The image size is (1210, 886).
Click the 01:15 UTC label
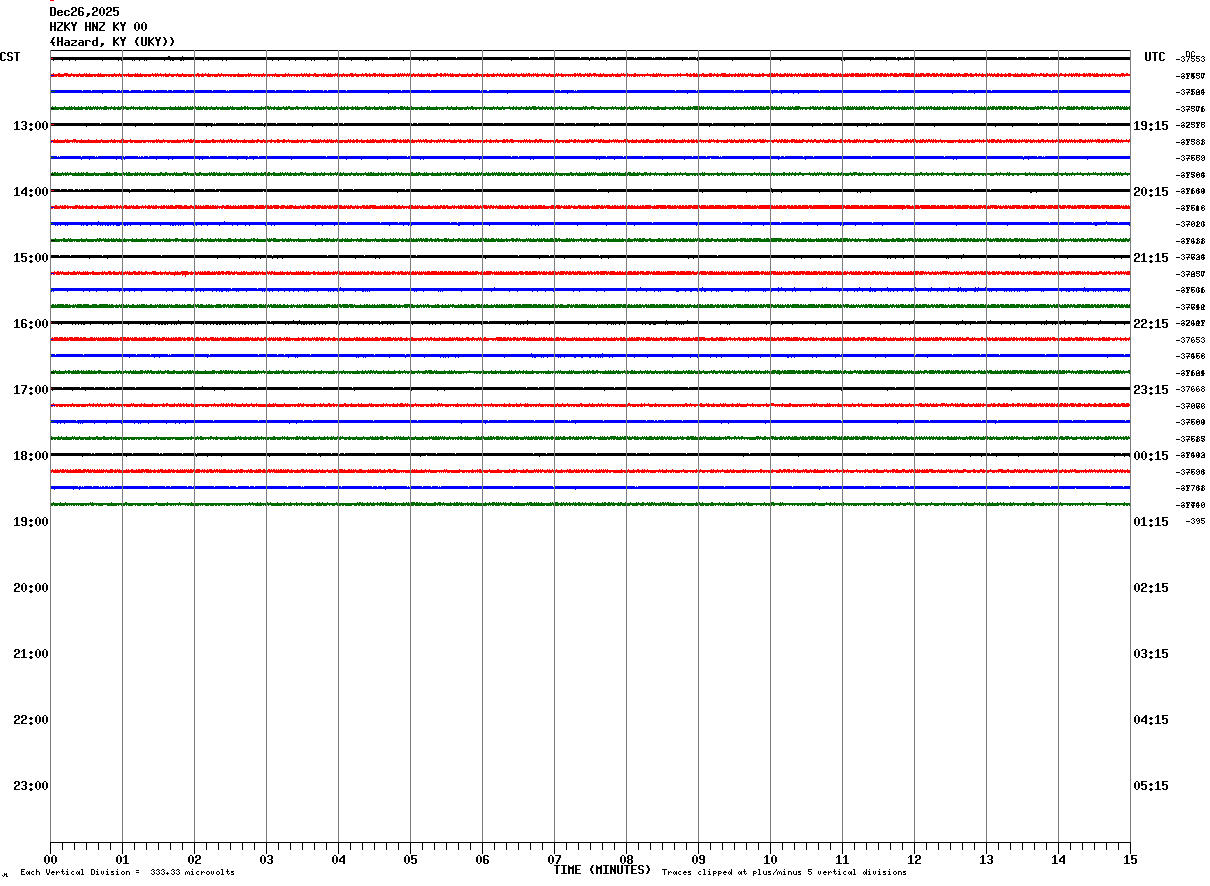point(1151,522)
